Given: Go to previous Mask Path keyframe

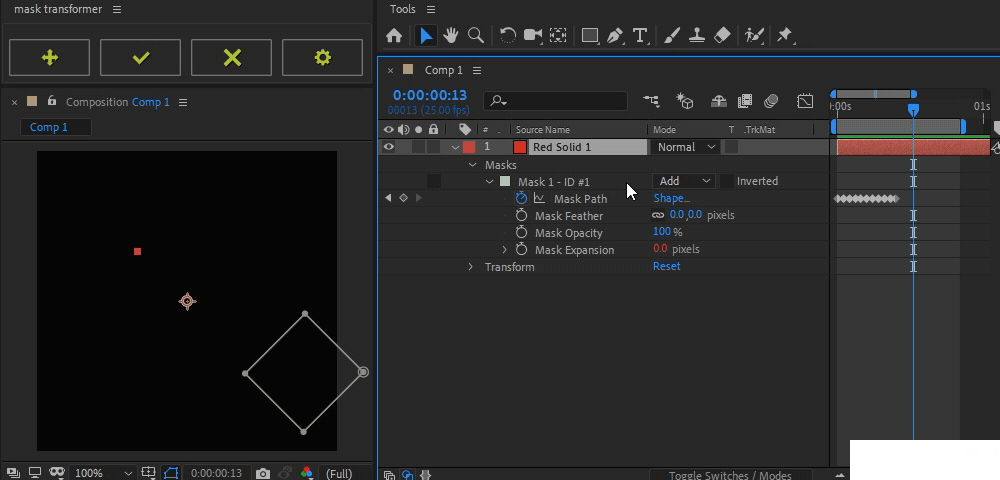Looking at the screenshot, I should click(388, 198).
